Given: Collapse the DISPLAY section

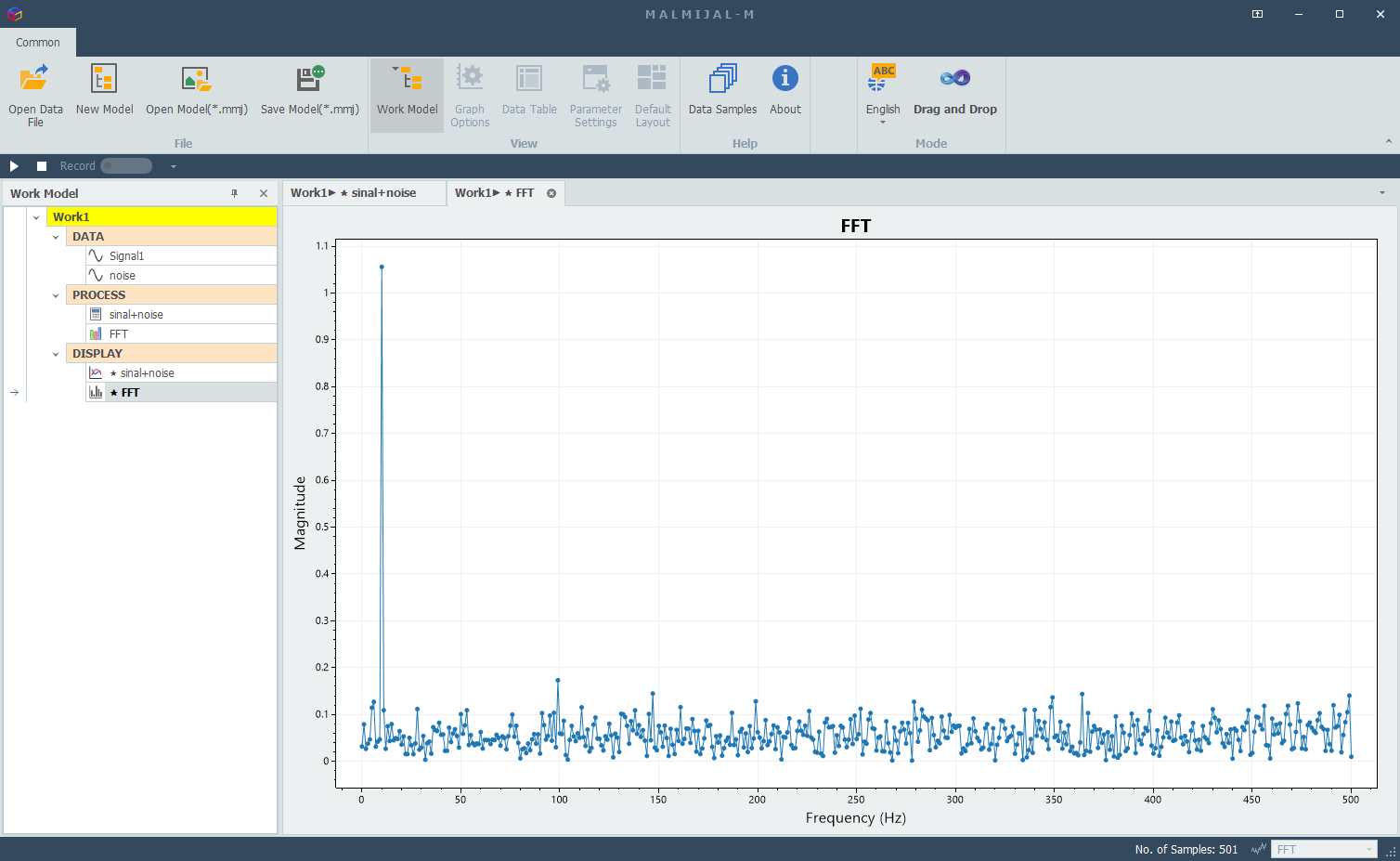Looking at the screenshot, I should 56,354.
